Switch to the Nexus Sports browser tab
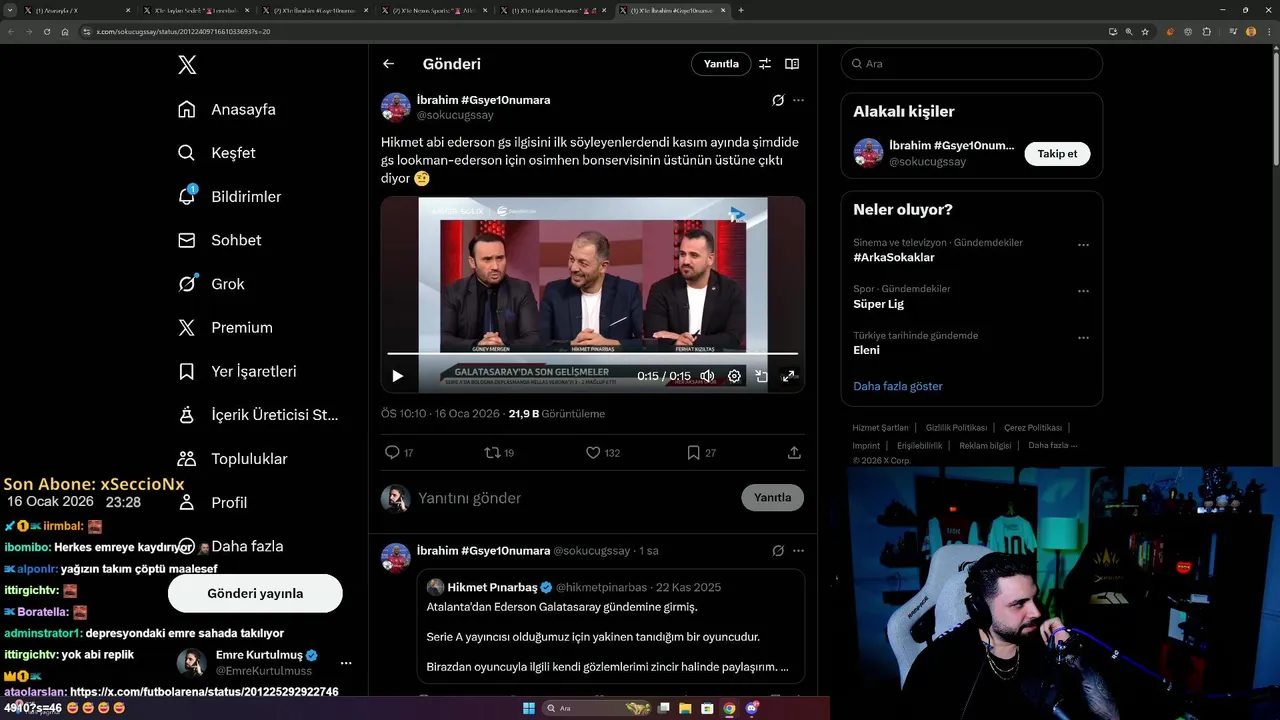The image size is (1280, 720). tap(437, 10)
